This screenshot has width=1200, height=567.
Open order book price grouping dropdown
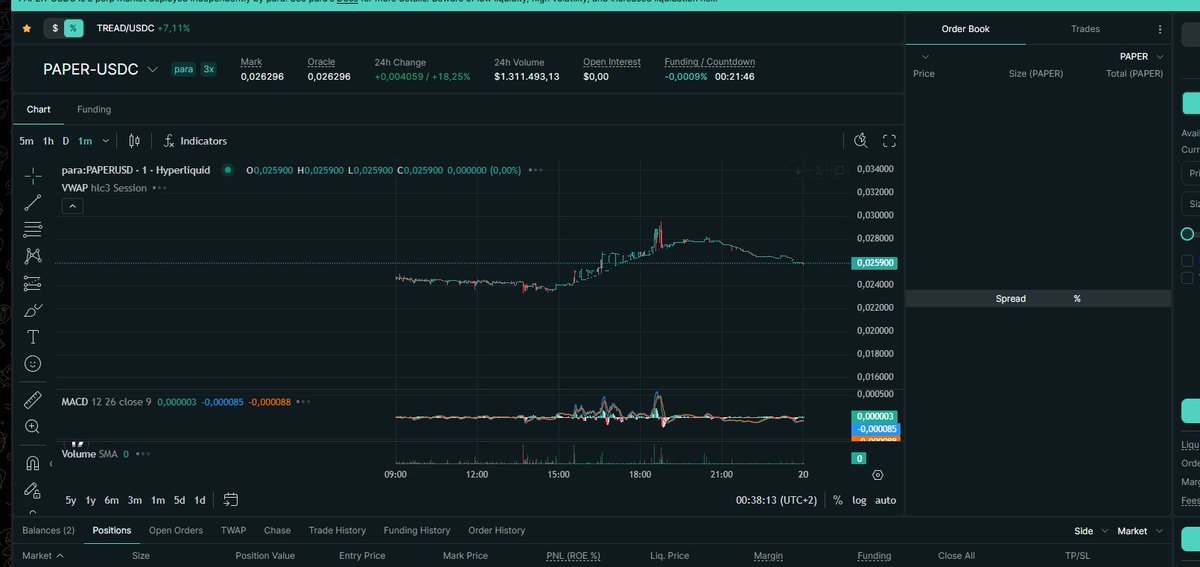pyautogui.click(x=925, y=57)
